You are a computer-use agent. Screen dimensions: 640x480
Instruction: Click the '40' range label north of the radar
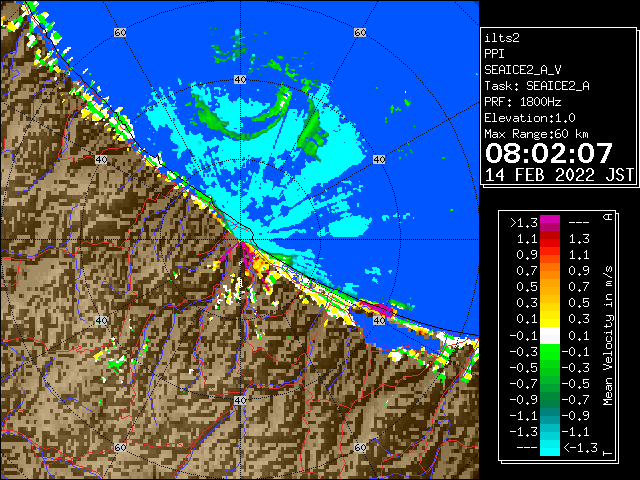240,80
